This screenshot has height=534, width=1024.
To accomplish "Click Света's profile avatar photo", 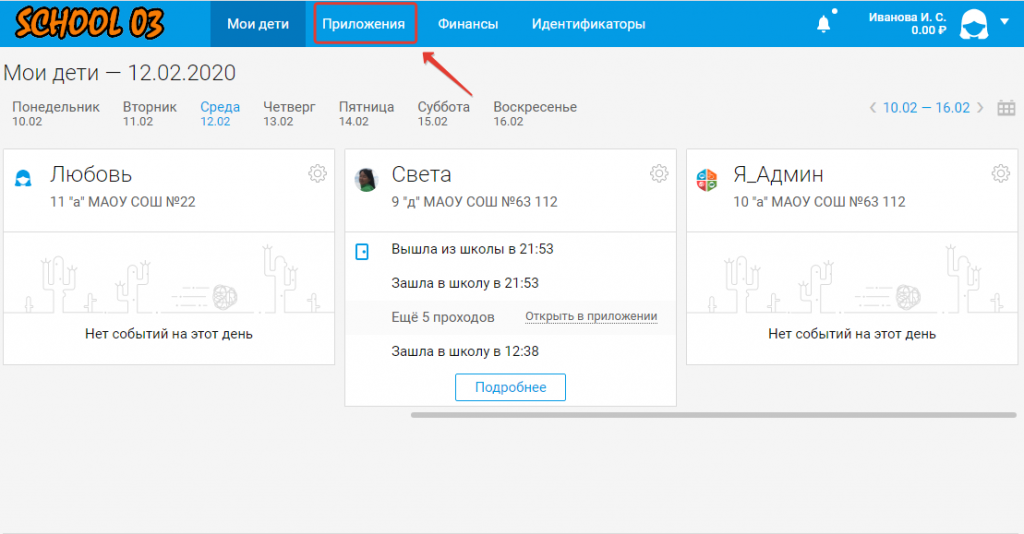I will [367, 179].
